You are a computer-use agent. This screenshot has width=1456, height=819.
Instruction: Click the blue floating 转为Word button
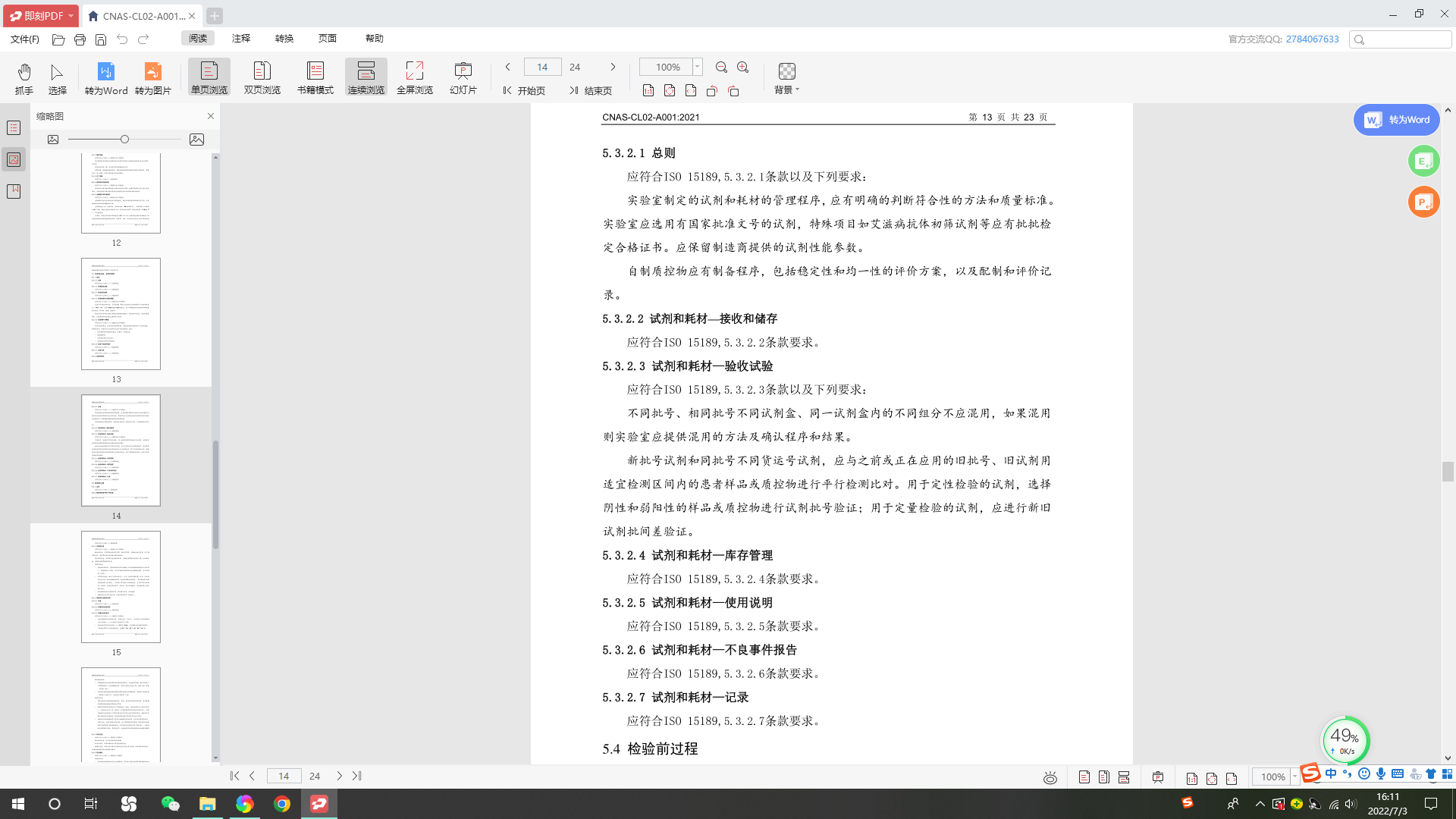[1396, 120]
